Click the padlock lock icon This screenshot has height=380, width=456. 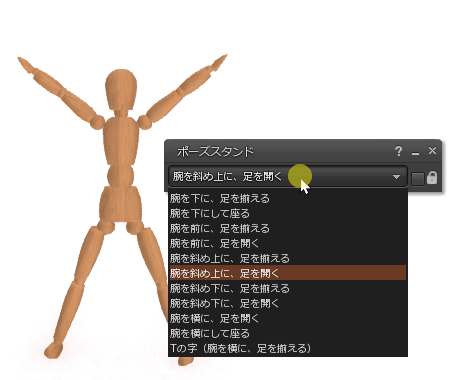coord(432,178)
